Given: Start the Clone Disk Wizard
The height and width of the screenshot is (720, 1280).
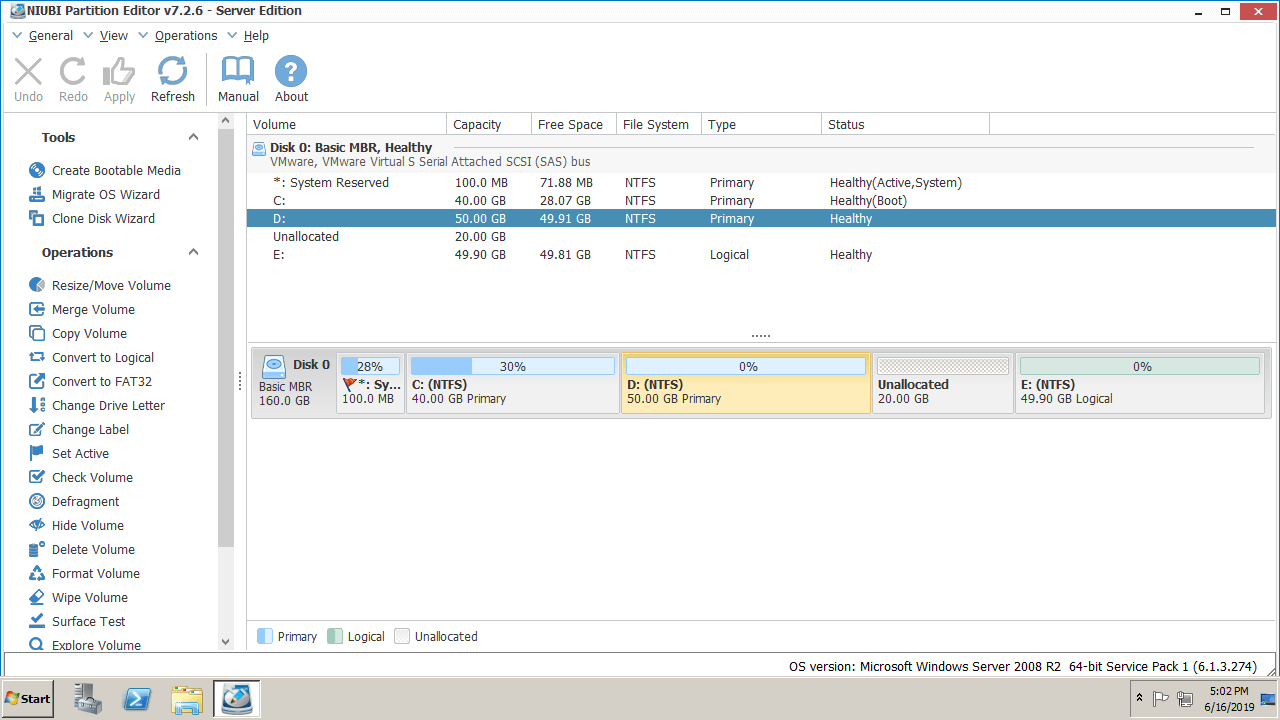Looking at the screenshot, I should click(x=102, y=219).
